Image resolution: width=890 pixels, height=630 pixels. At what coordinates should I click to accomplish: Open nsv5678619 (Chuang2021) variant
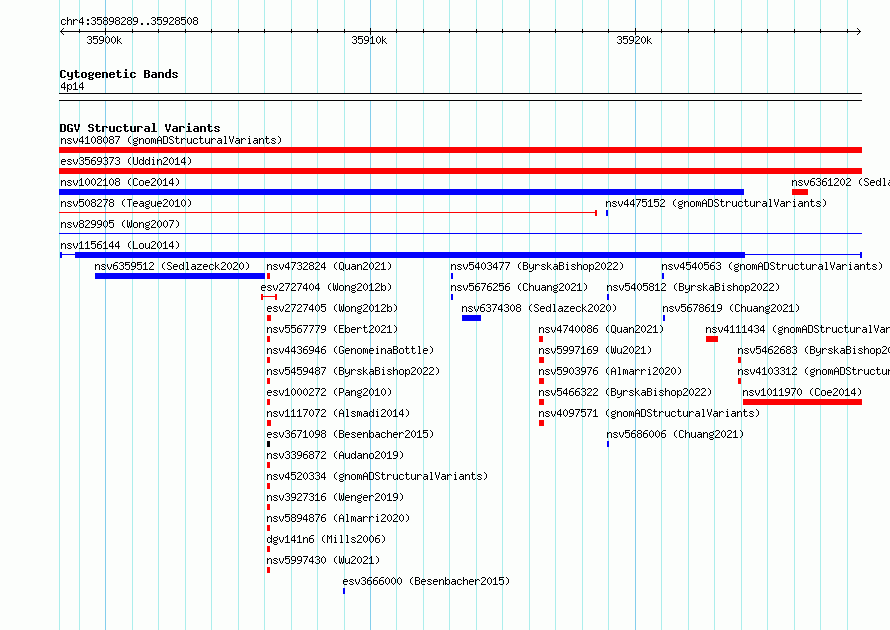click(x=731, y=308)
